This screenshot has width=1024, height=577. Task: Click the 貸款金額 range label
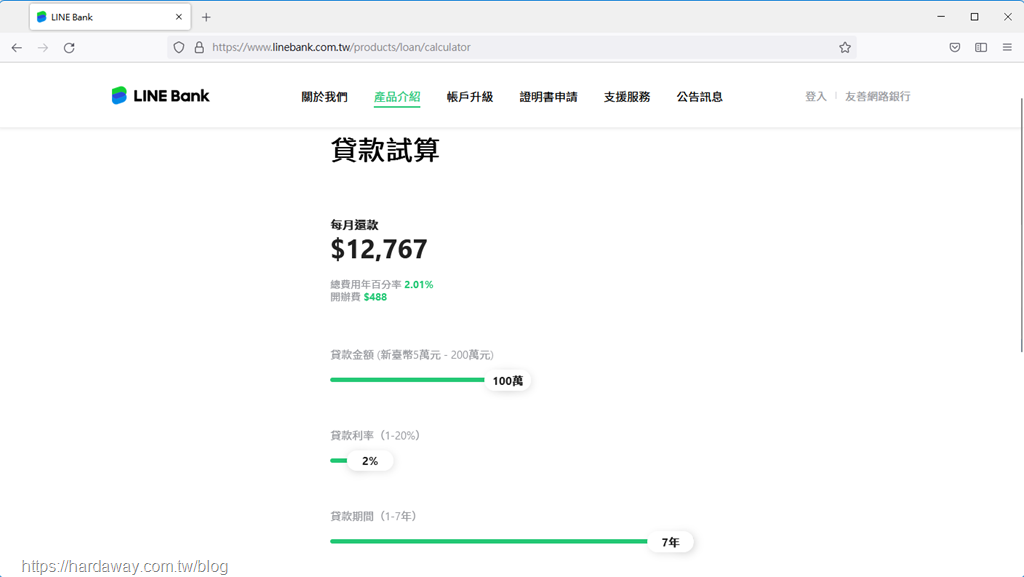(x=412, y=355)
